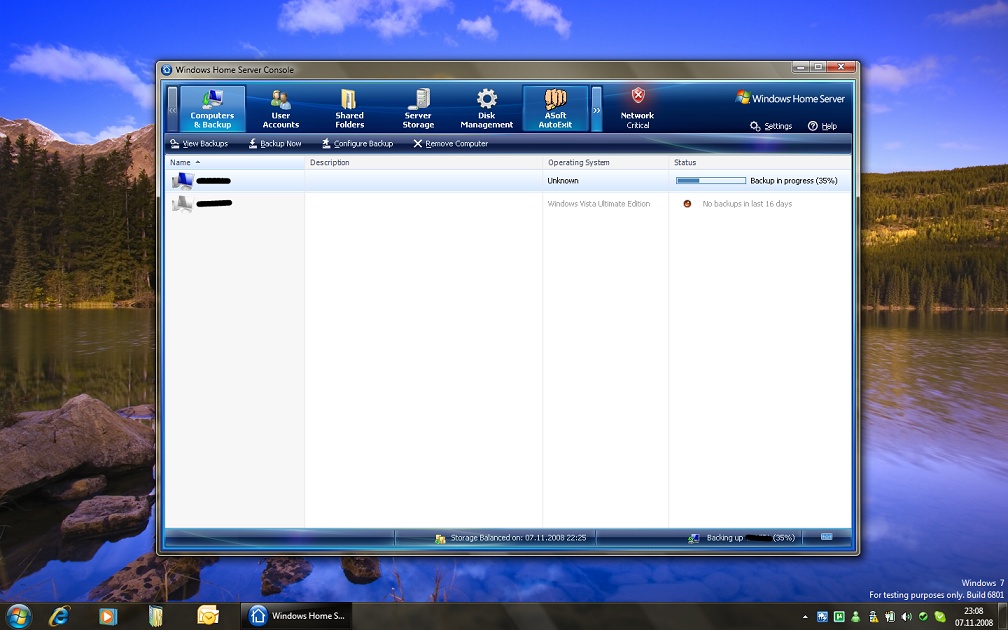This screenshot has height=630, width=1008.
Task: Go to the Server Storage tab
Action: coord(418,109)
